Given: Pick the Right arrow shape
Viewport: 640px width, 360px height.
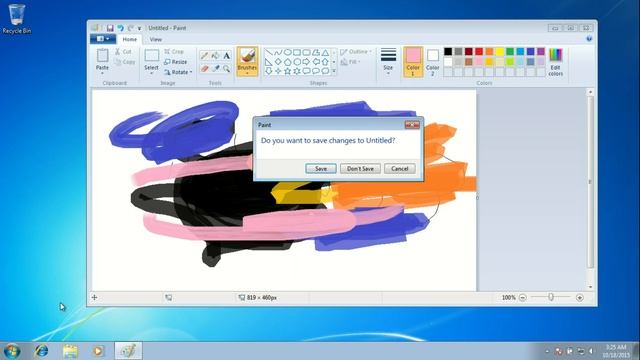Looking at the screenshot, I should point(307,62).
